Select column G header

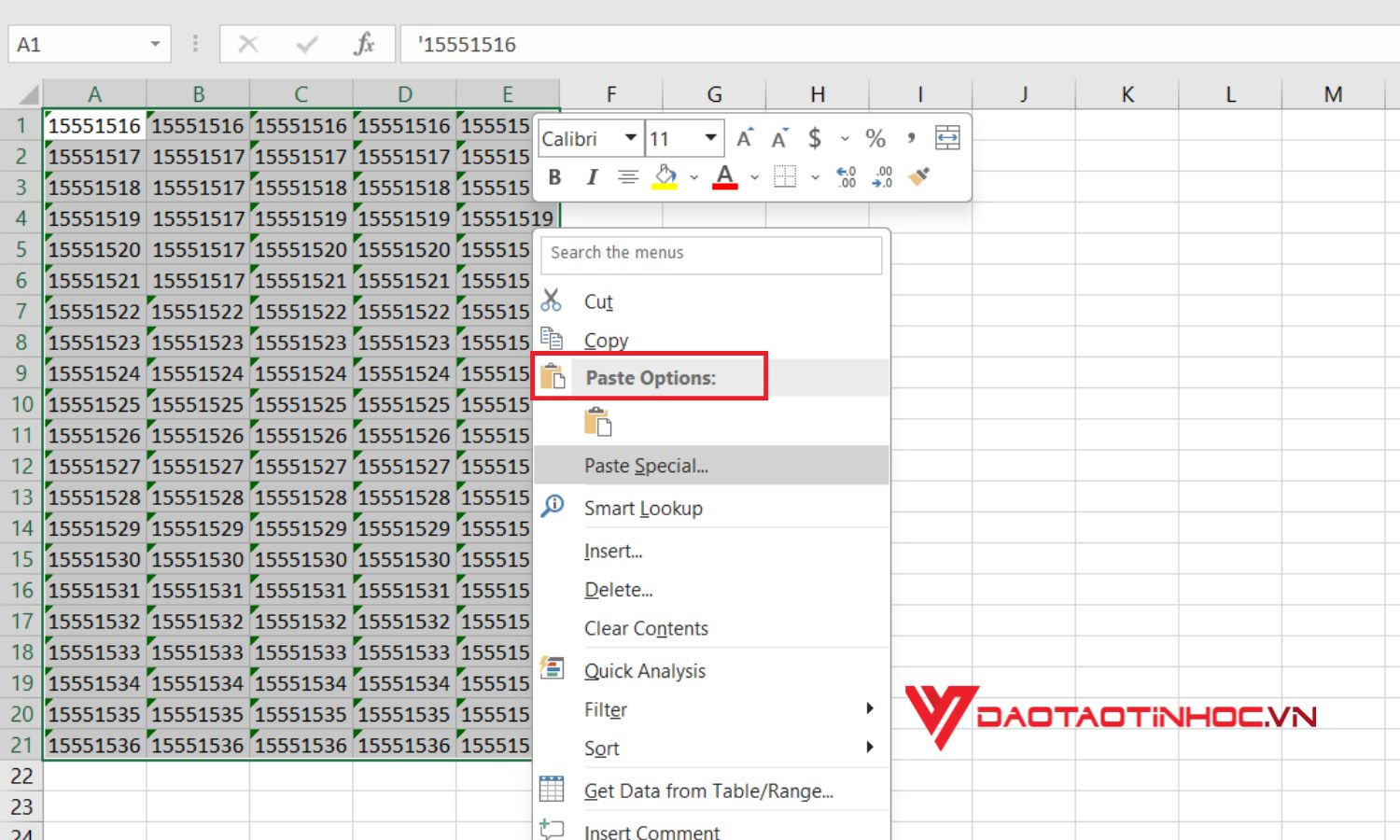click(714, 94)
